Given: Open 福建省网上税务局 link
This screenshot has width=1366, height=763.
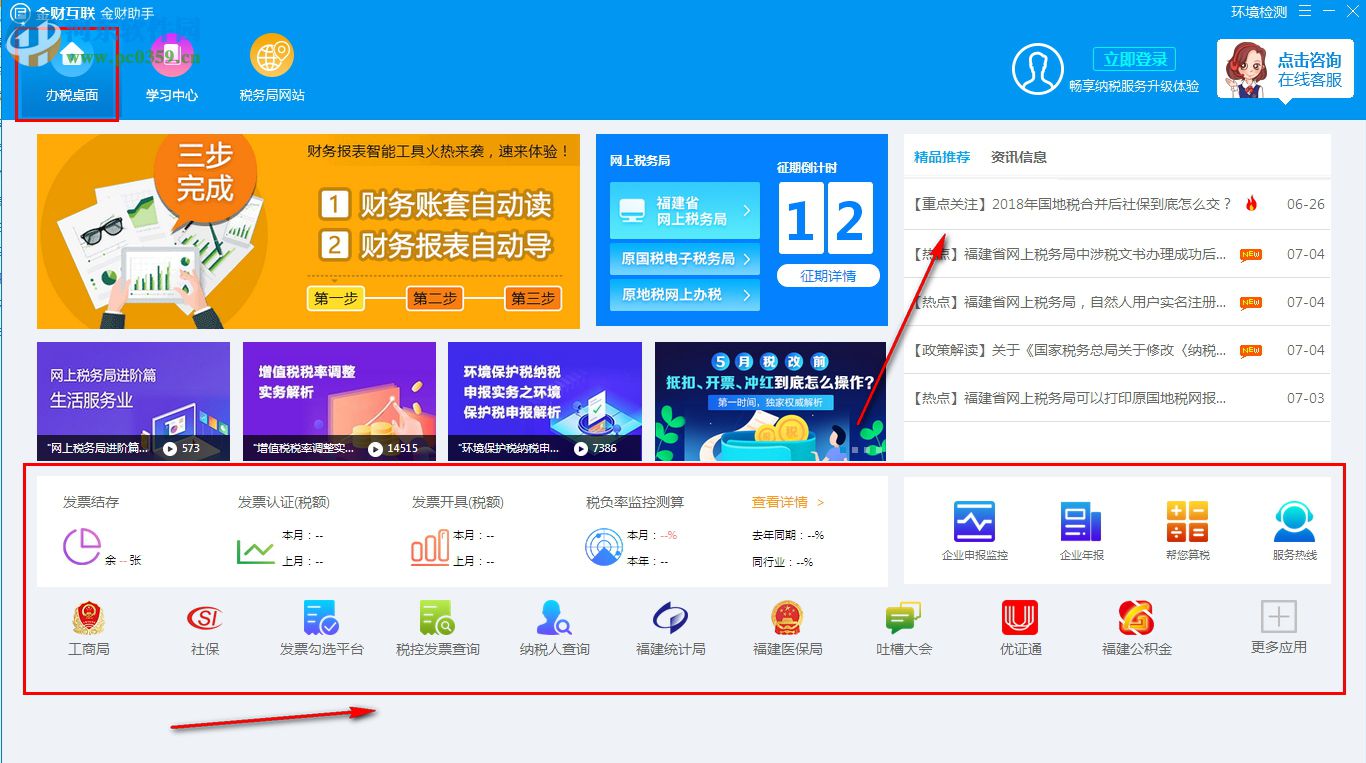Looking at the screenshot, I should point(685,211).
